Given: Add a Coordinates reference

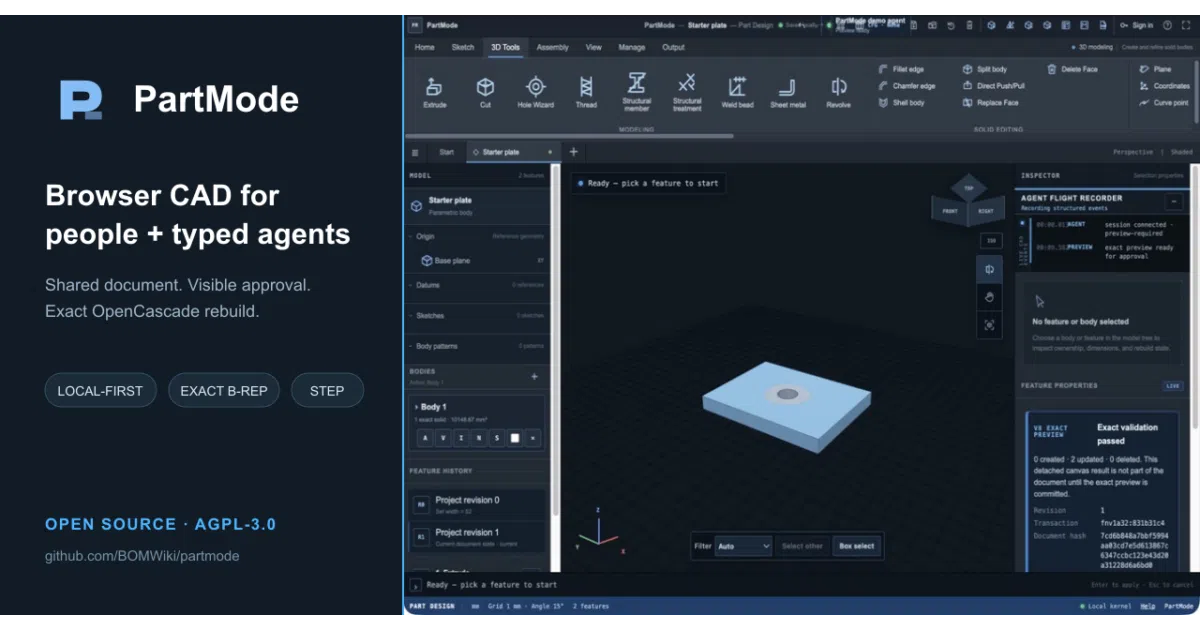Looking at the screenshot, I should click(1164, 86).
